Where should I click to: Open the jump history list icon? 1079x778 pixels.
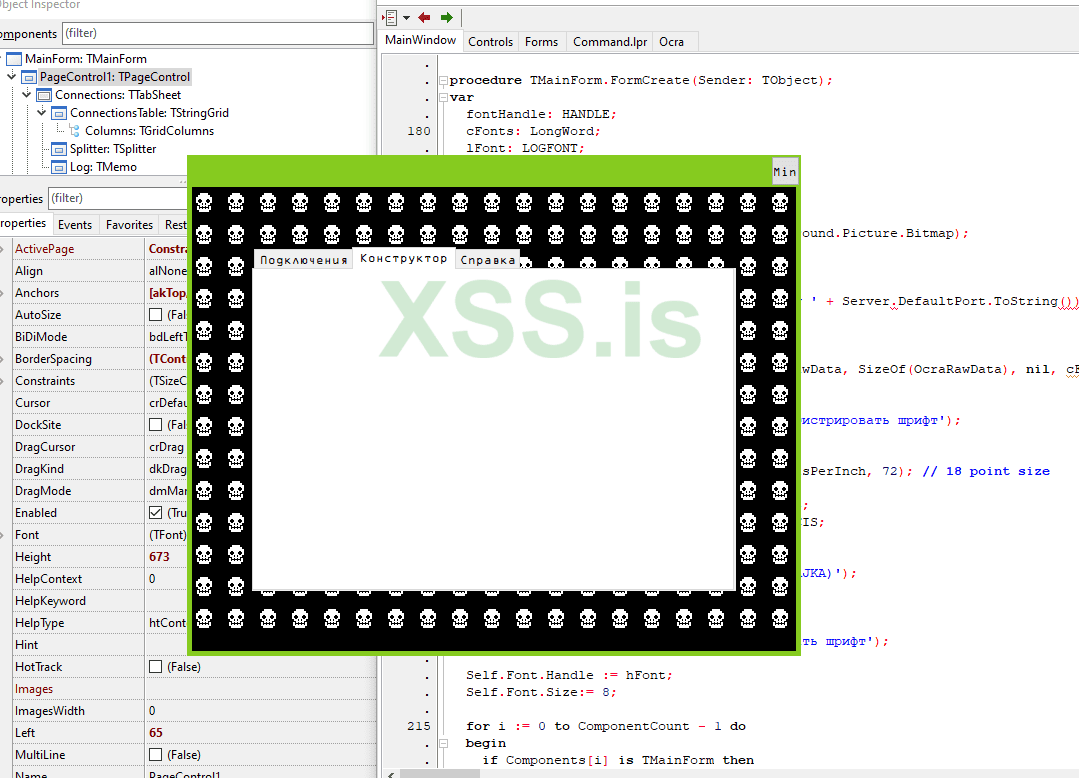tap(391, 17)
